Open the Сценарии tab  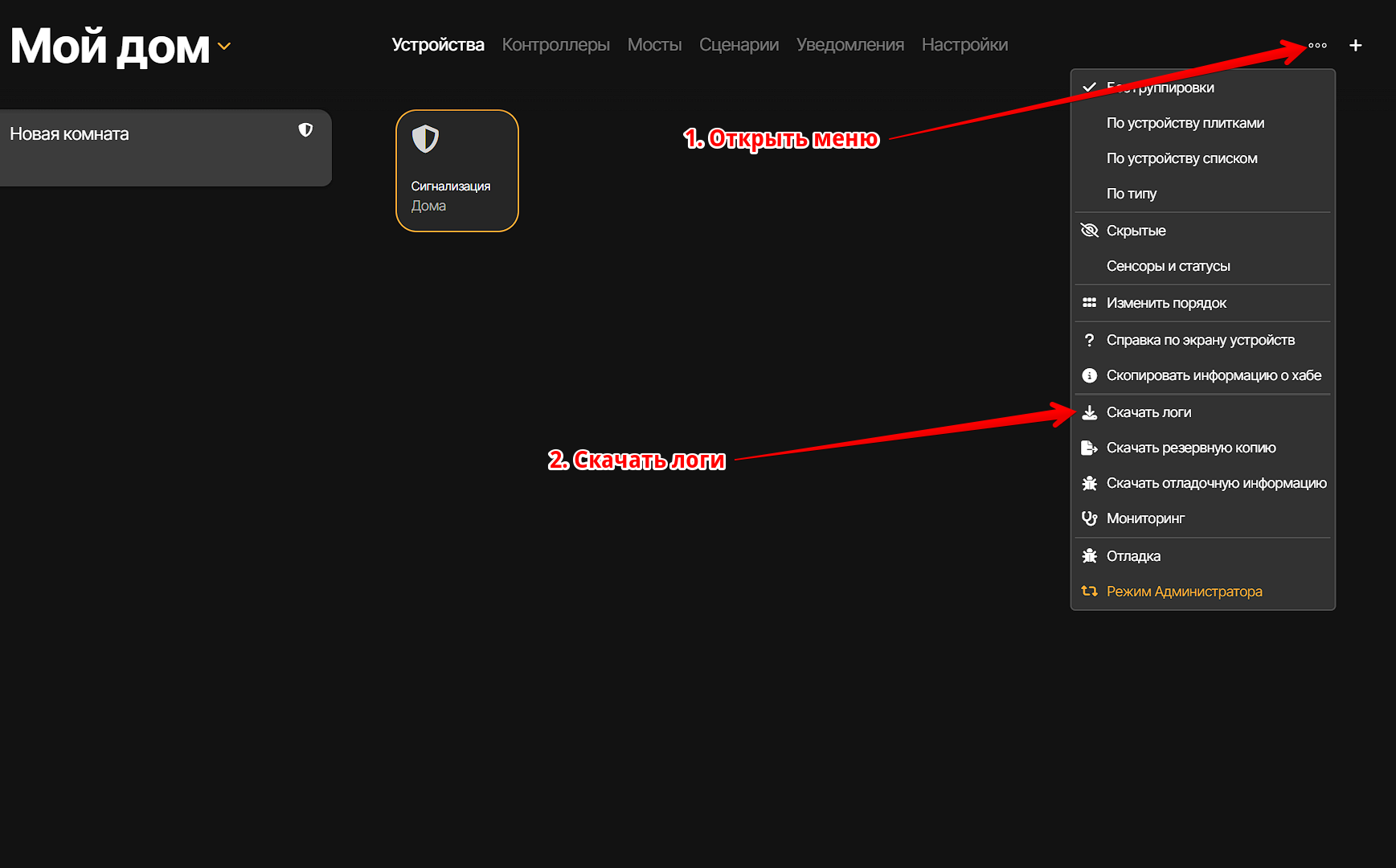click(739, 45)
